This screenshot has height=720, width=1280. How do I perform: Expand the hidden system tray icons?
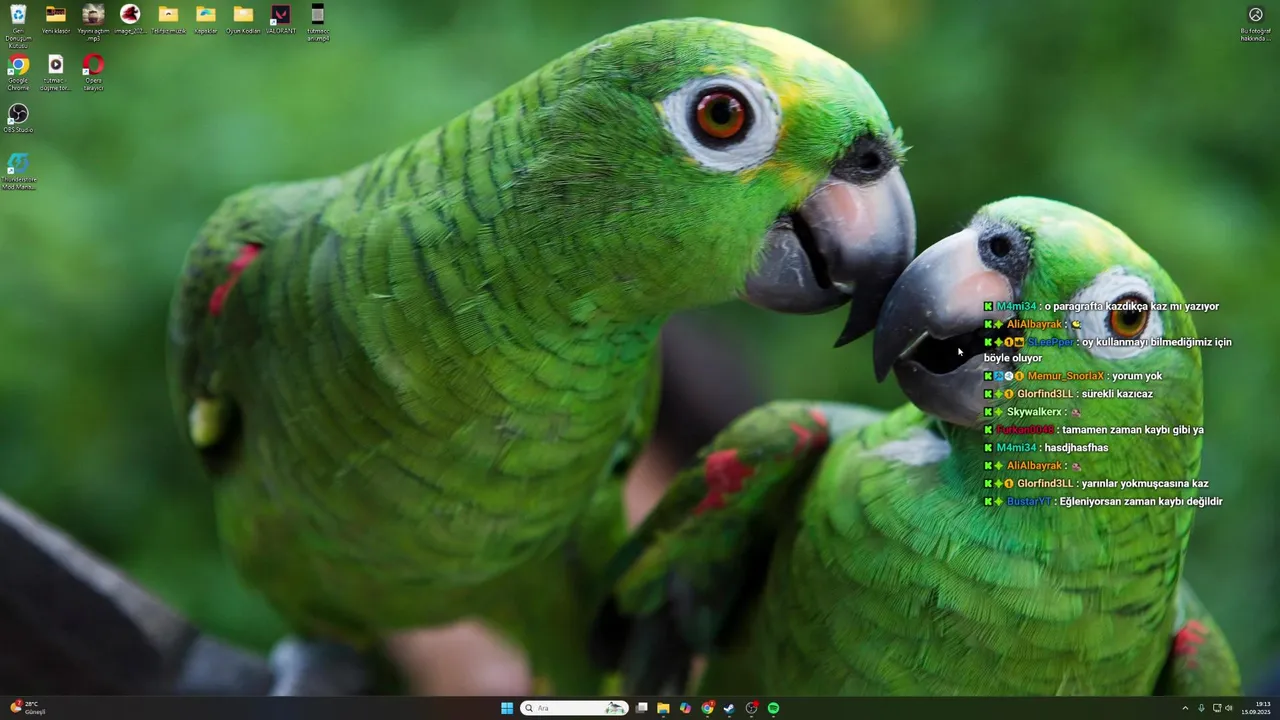click(x=1185, y=708)
